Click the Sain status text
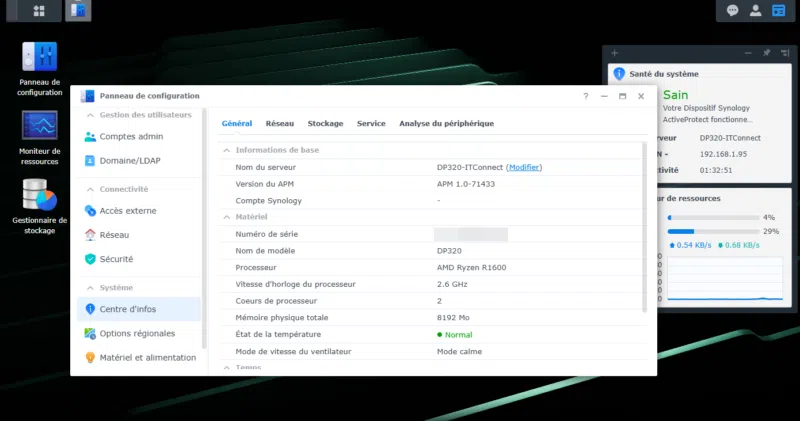Viewport: 800px width, 421px height. click(x=675, y=95)
